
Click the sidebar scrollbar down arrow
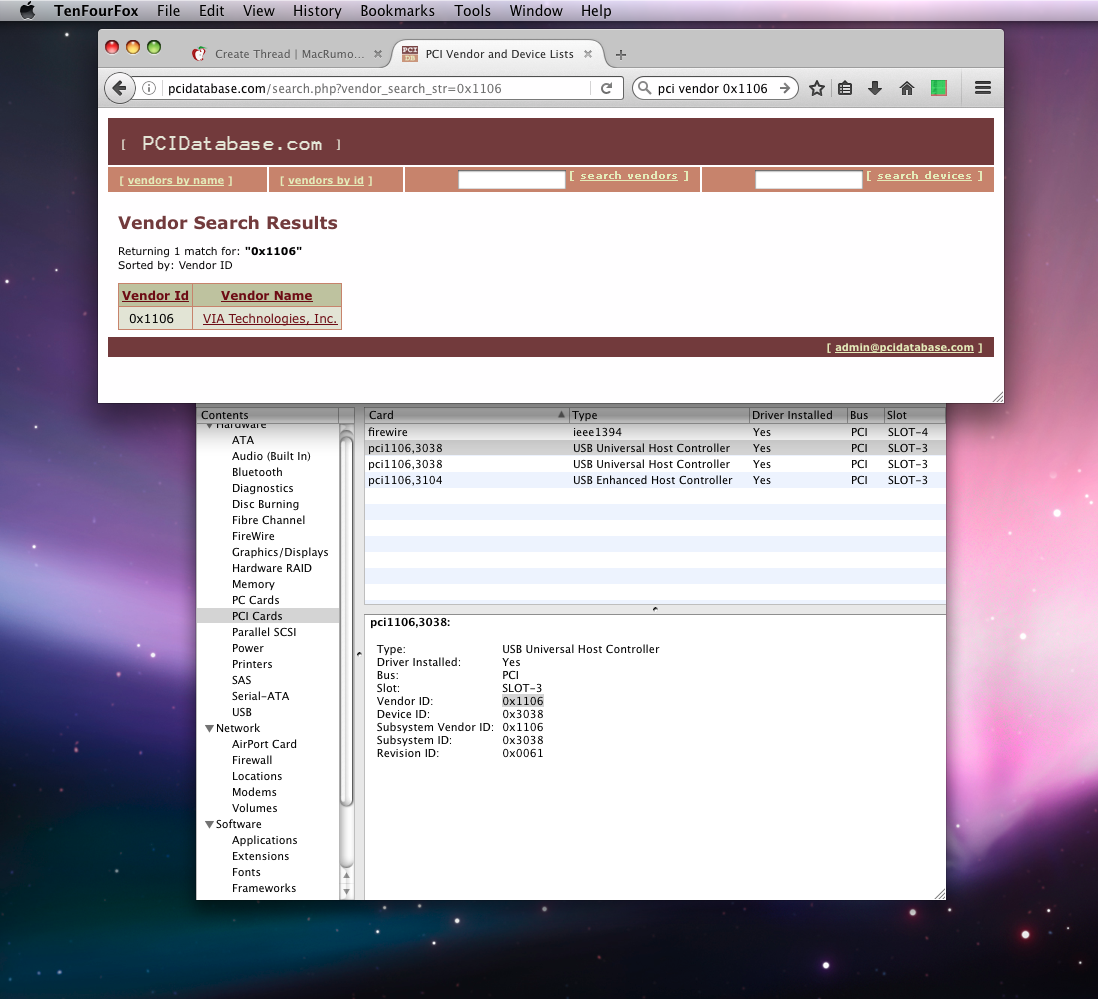coord(346,891)
